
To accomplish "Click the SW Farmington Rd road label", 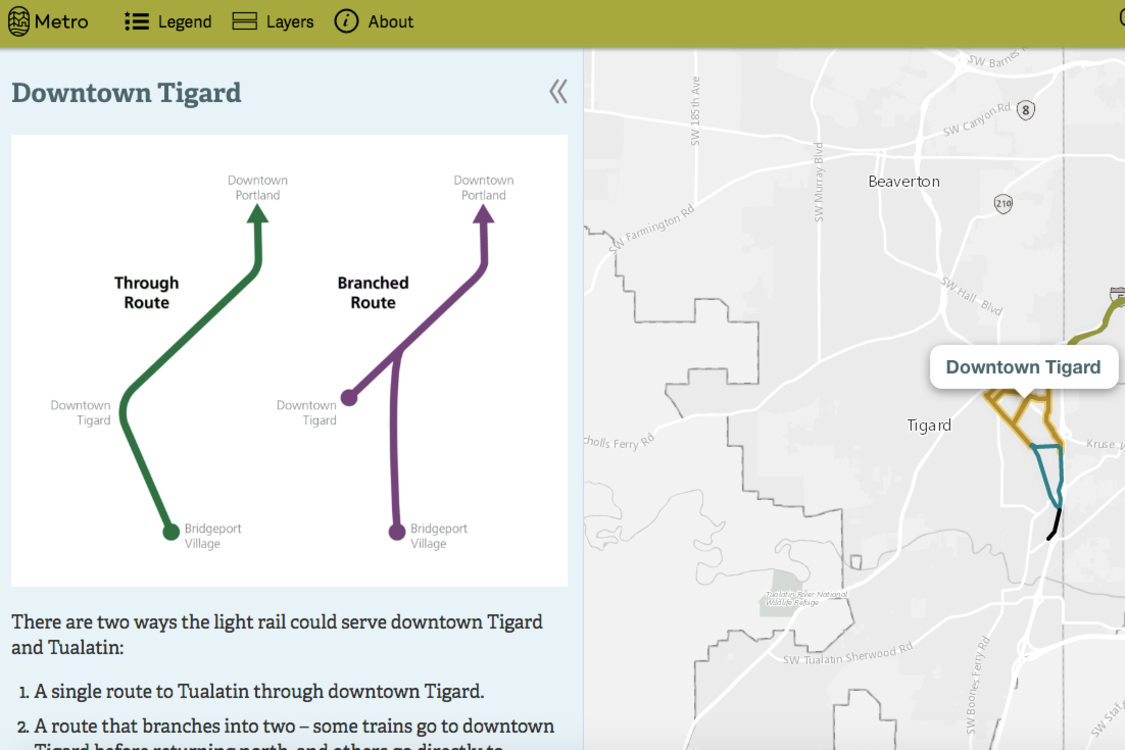I will tap(651, 228).
